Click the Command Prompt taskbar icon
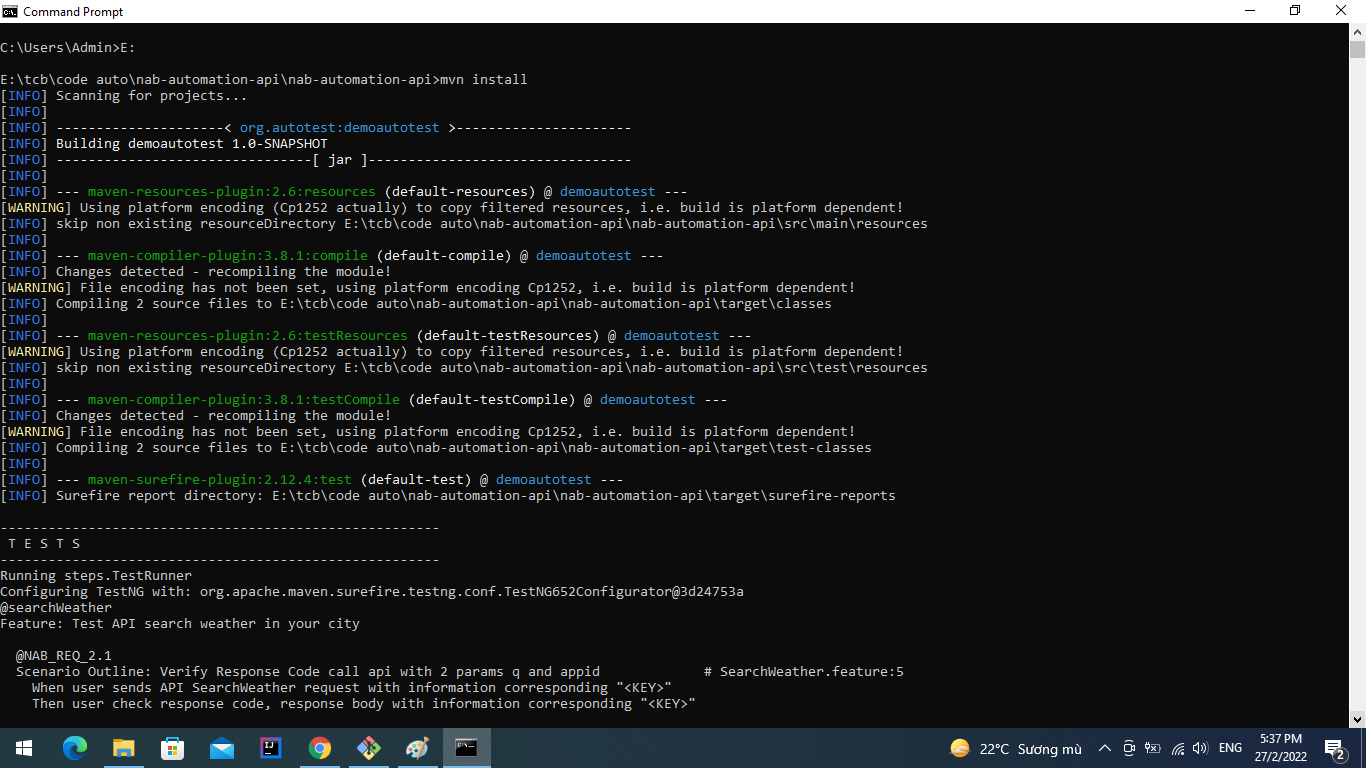1366x768 pixels. click(x=466, y=748)
